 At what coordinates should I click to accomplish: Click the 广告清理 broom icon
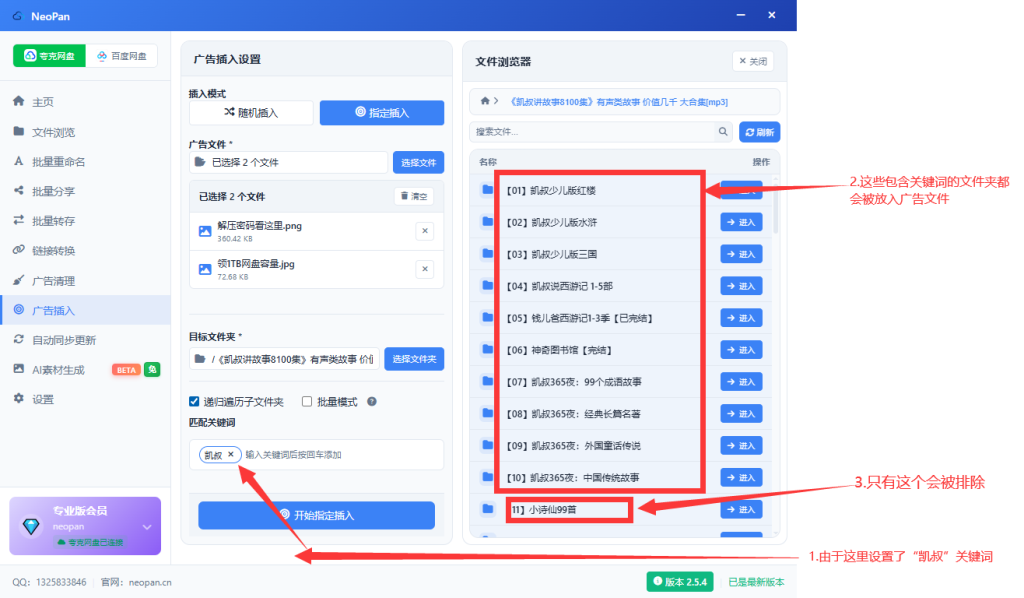pos(18,280)
